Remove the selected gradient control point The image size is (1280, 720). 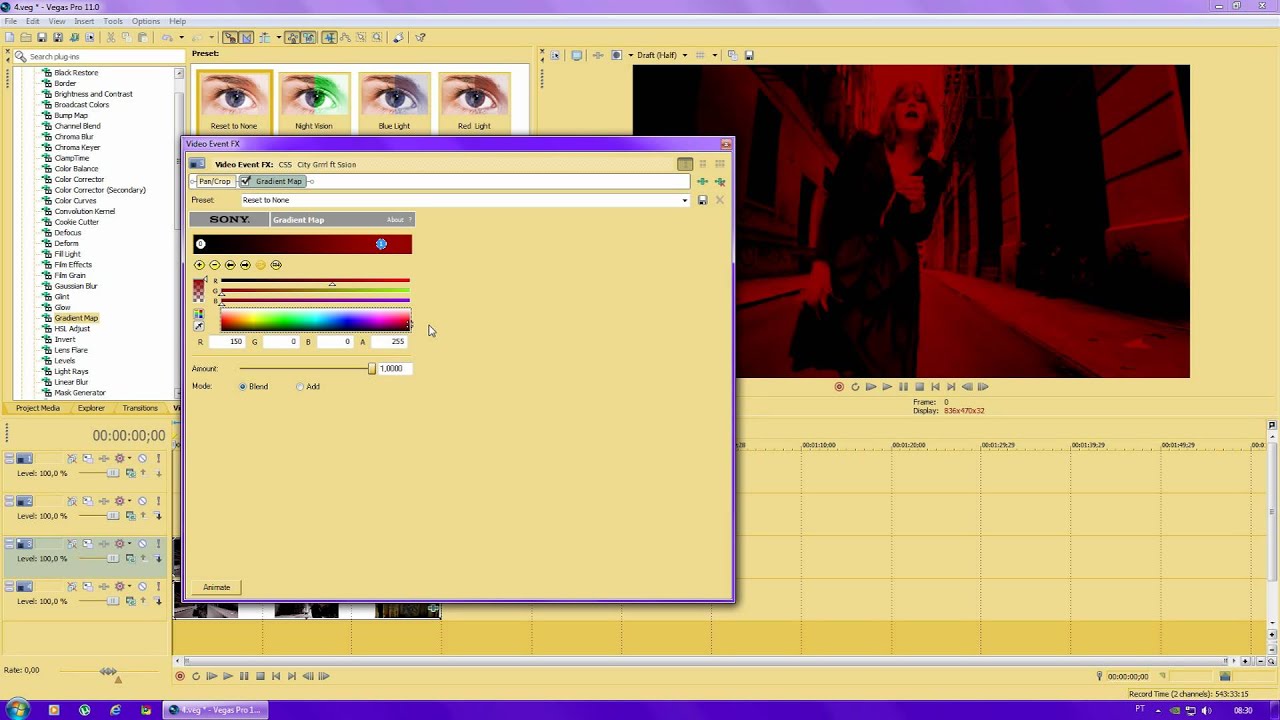point(214,265)
